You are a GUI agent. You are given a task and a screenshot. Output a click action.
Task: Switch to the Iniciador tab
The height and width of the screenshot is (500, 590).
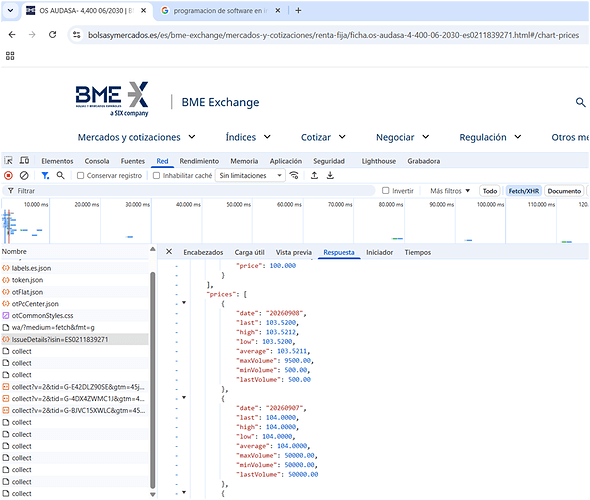coord(379,252)
